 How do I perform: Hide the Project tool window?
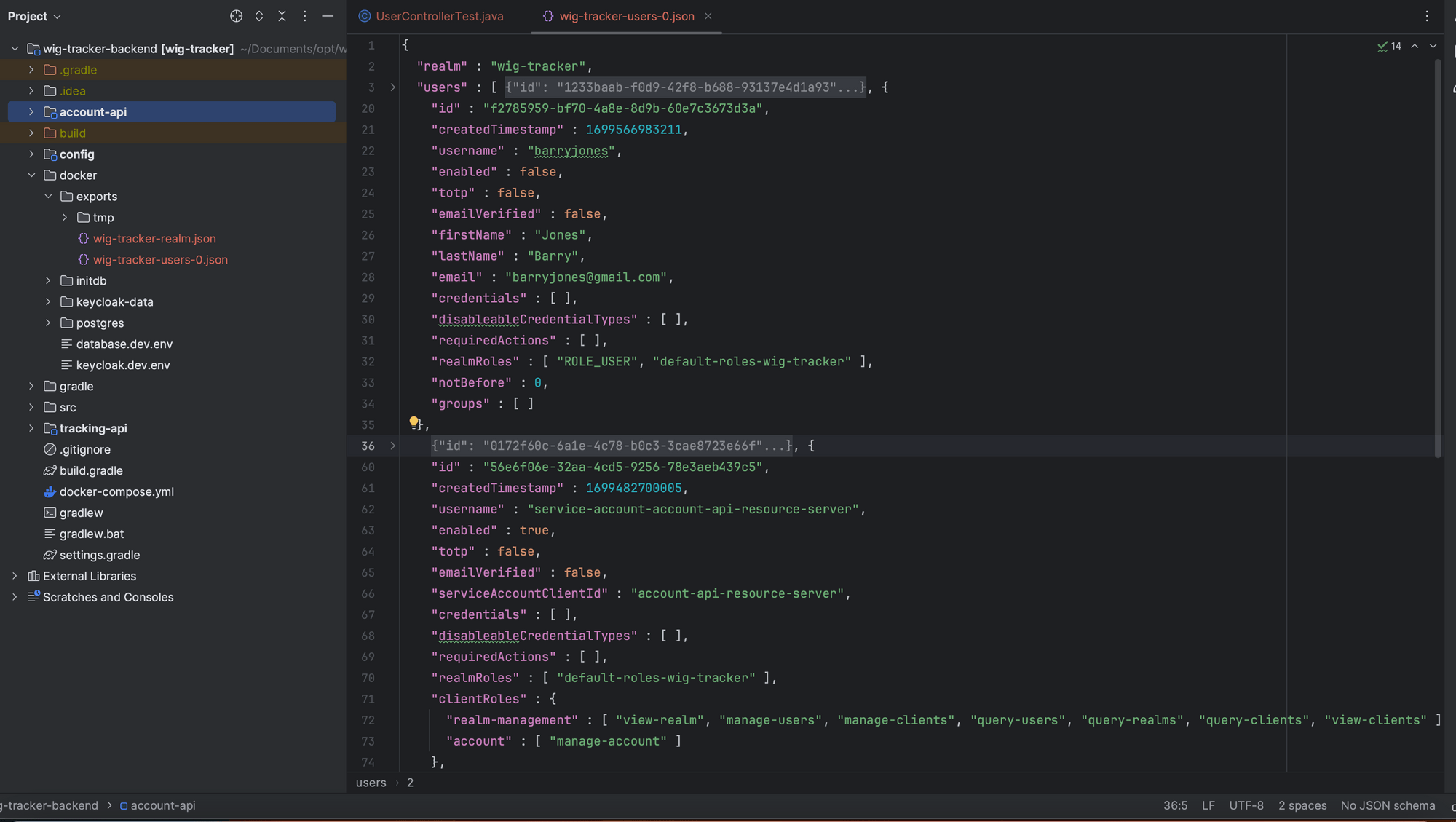click(x=328, y=16)
